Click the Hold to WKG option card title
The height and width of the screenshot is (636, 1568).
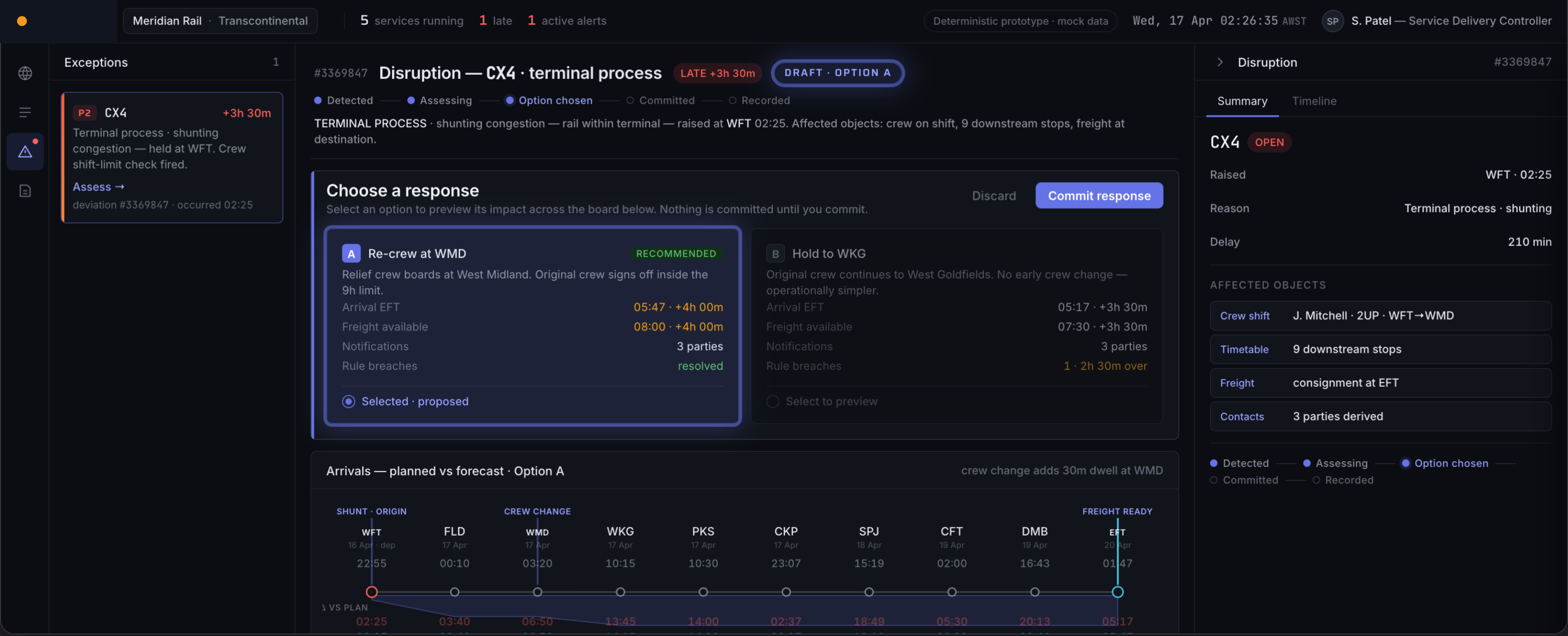pyautogui.click(x=828, y=253)
